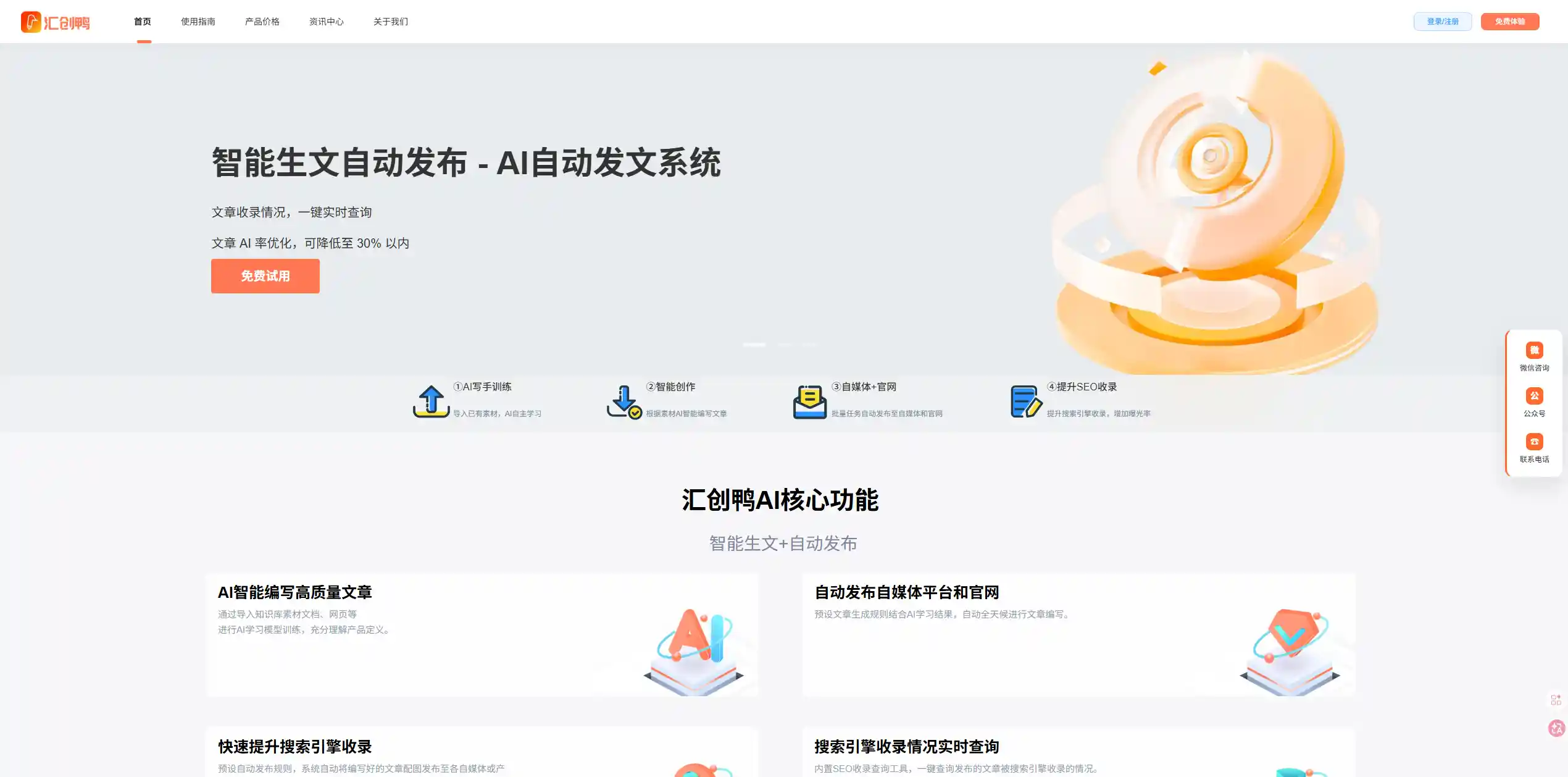Click the 免费试用 hero button
Screen dimensions: 1568x777
tap(265, 276)
